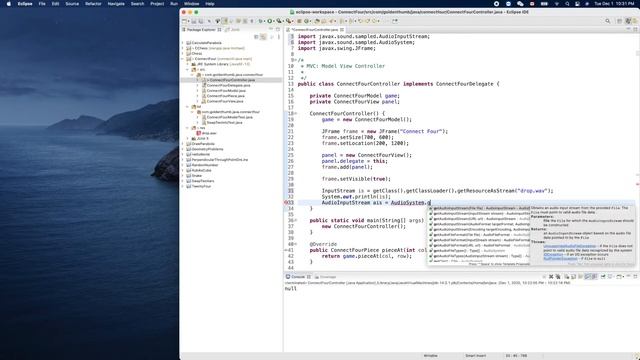Screen dimensions: 640x360
Task: Click the green Run toolbar icon
Action: (269, 21)
